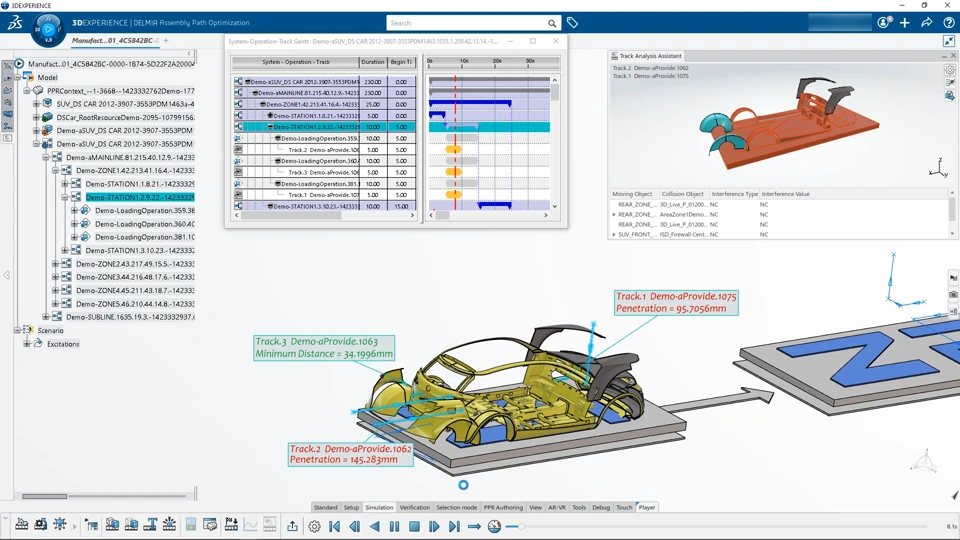Image resolution: width=960 pixels, height=540 pixels.
Task: Click the Share arrow icon
Action: point(927,23)
